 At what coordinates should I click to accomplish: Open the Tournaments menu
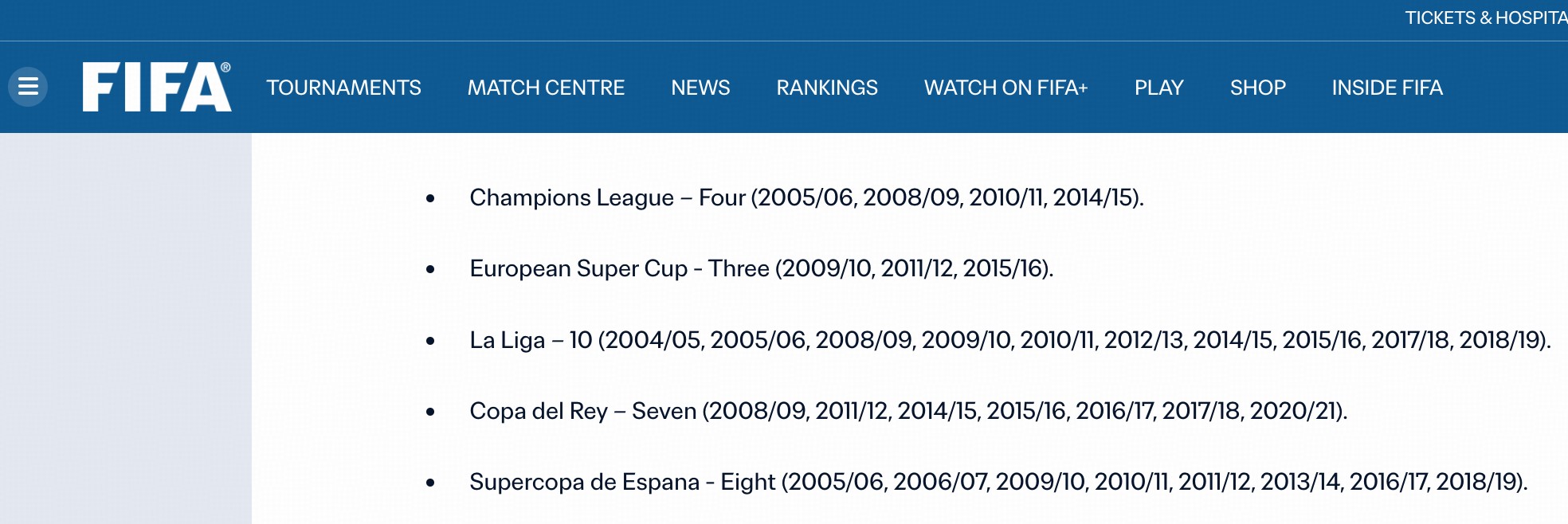click(343, 88)
